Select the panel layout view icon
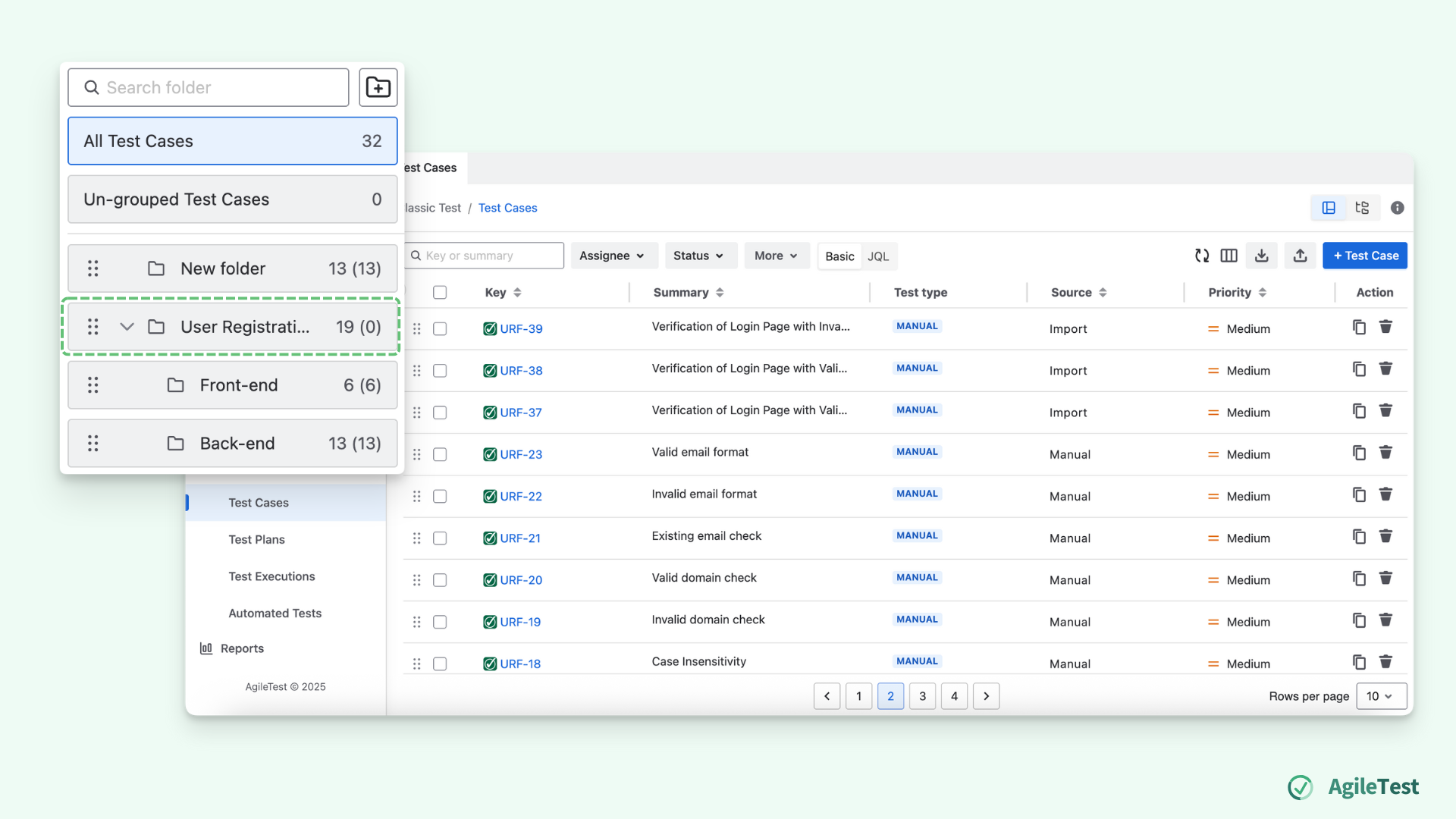Viewport: 1456px width, 819px height. point(1328,207)
